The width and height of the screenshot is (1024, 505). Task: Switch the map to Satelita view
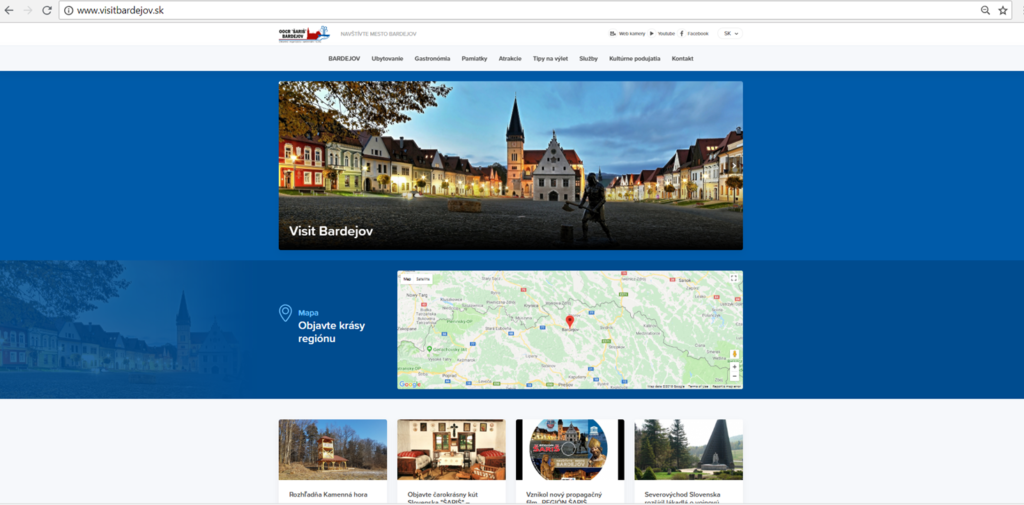423,279
